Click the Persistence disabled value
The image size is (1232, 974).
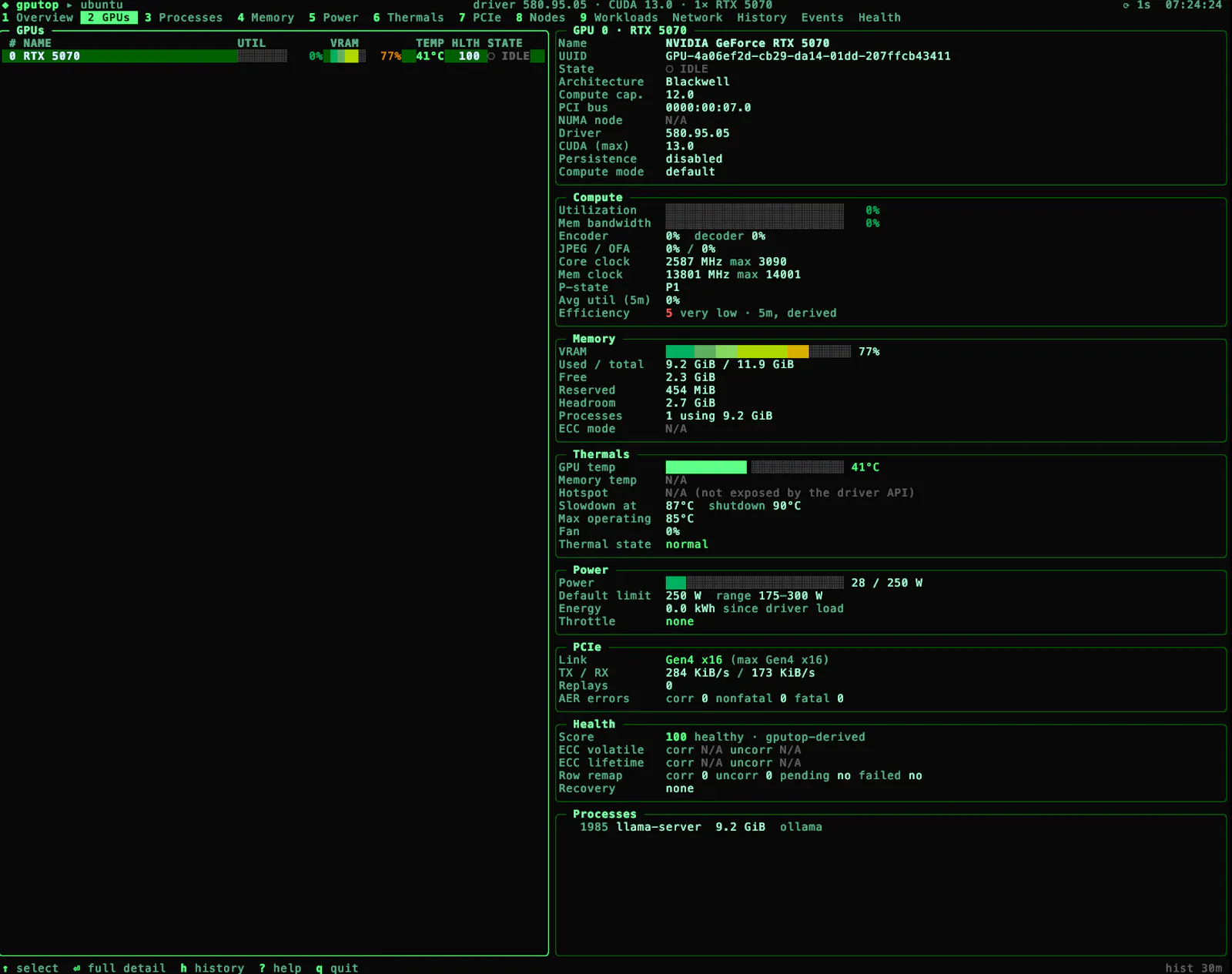coord(694,159)
